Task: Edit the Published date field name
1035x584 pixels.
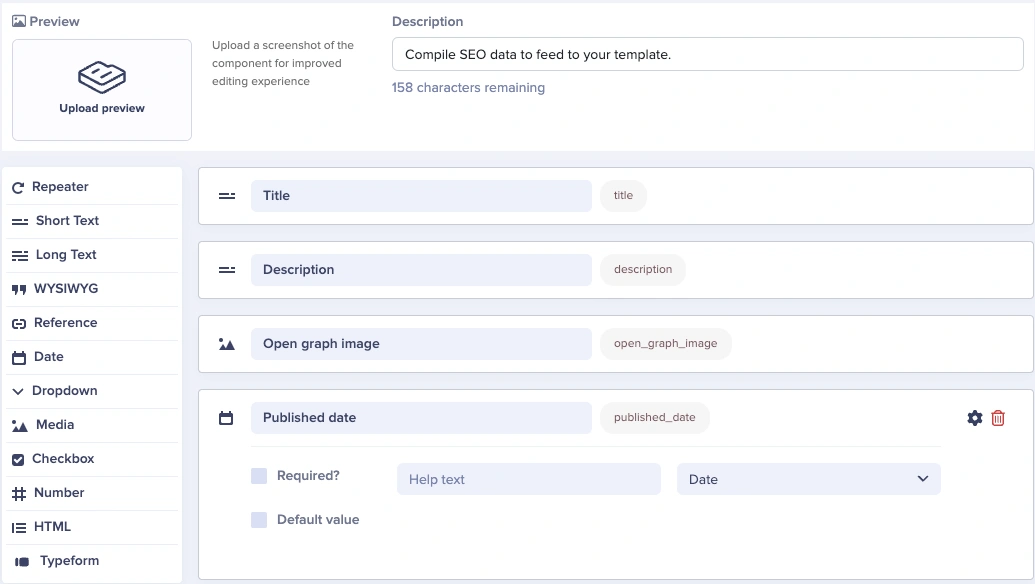Action: coord(420,418)
